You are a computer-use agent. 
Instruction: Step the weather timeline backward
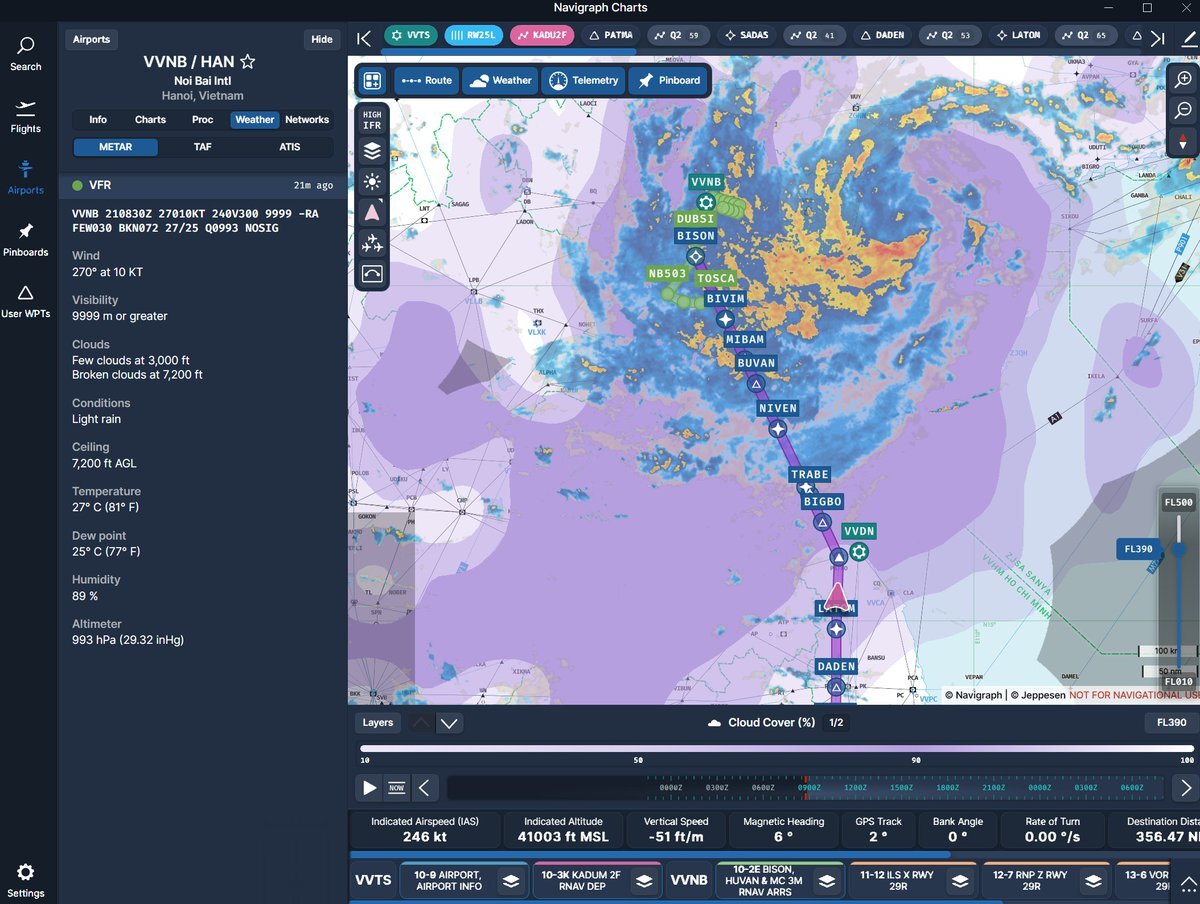click(x=423, y=788)
